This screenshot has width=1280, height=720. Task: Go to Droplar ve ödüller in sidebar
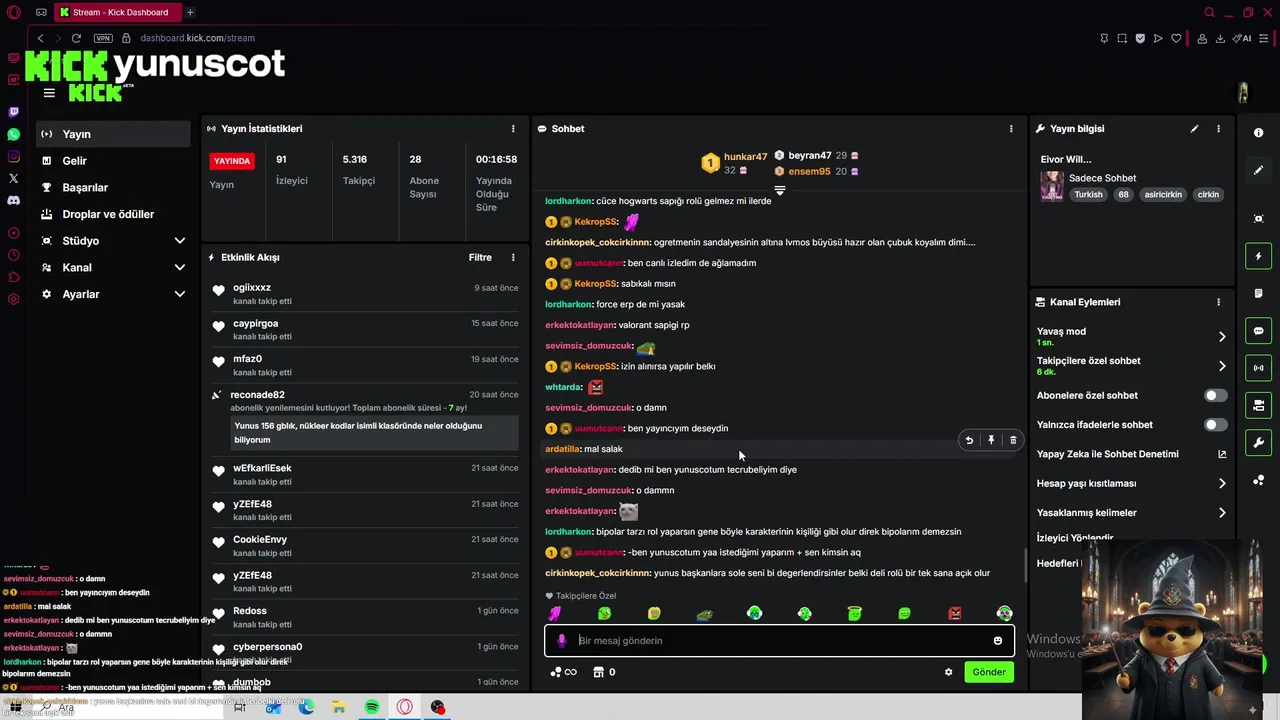coord(112,214)
